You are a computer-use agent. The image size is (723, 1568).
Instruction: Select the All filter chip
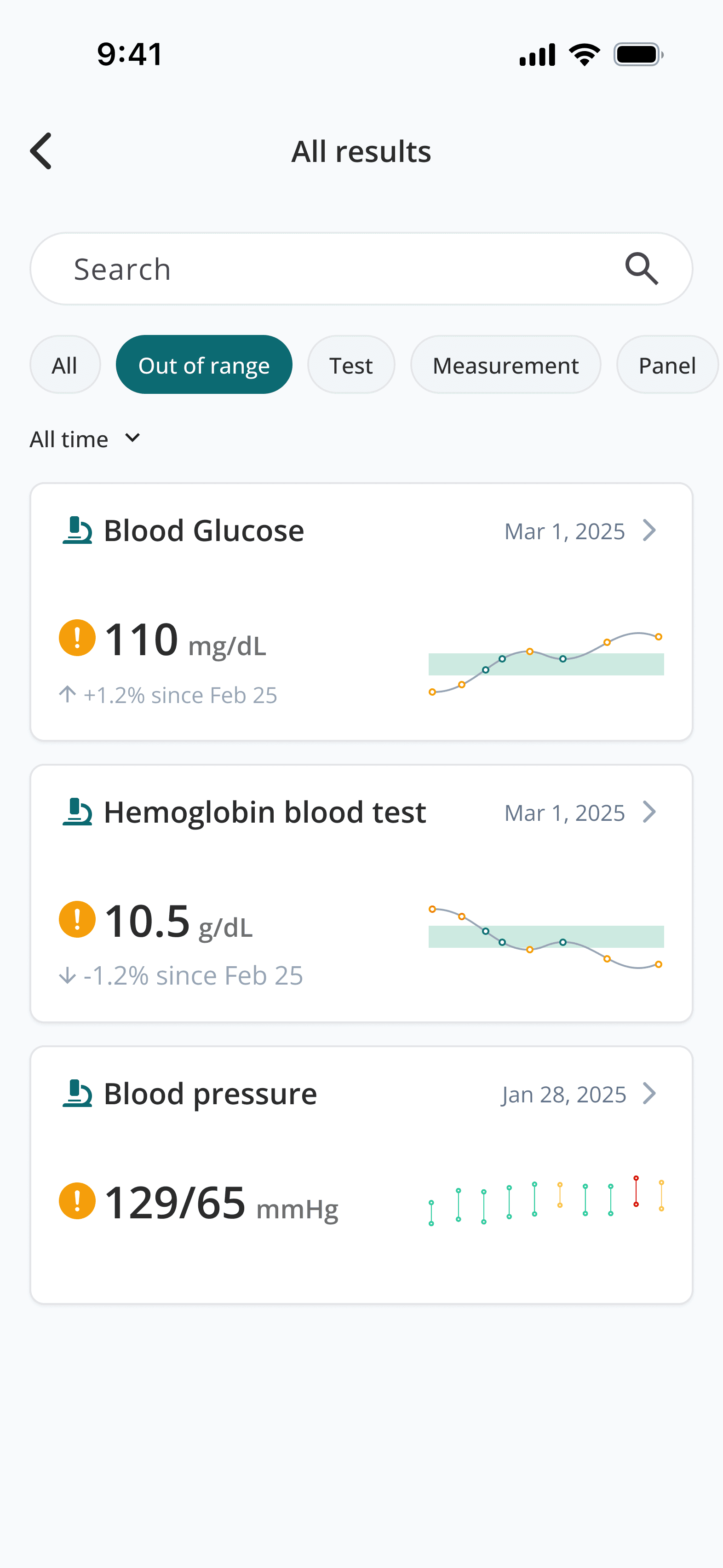(x=65, y=365)
